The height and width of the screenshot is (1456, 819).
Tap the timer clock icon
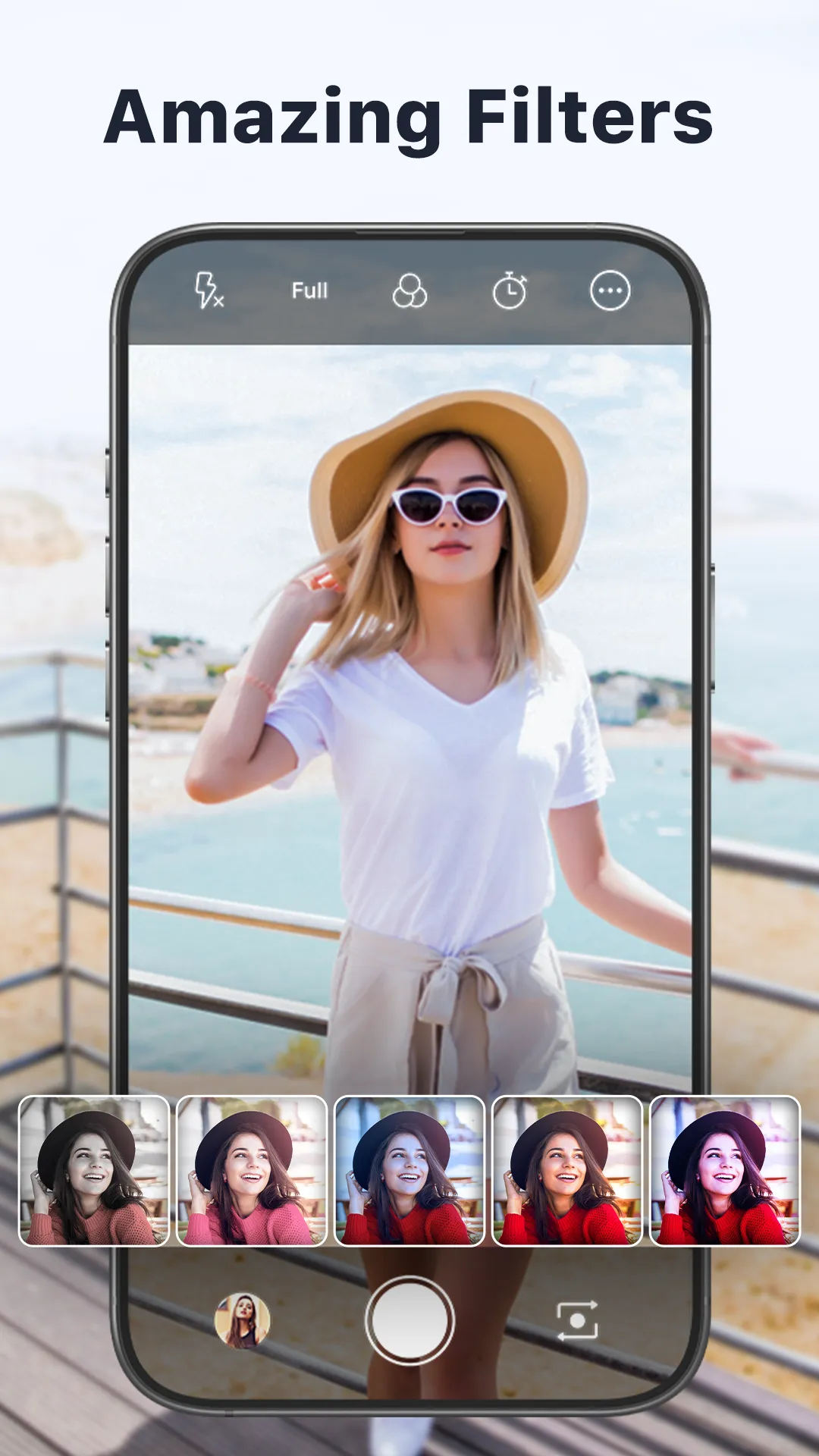click(510, 290)
